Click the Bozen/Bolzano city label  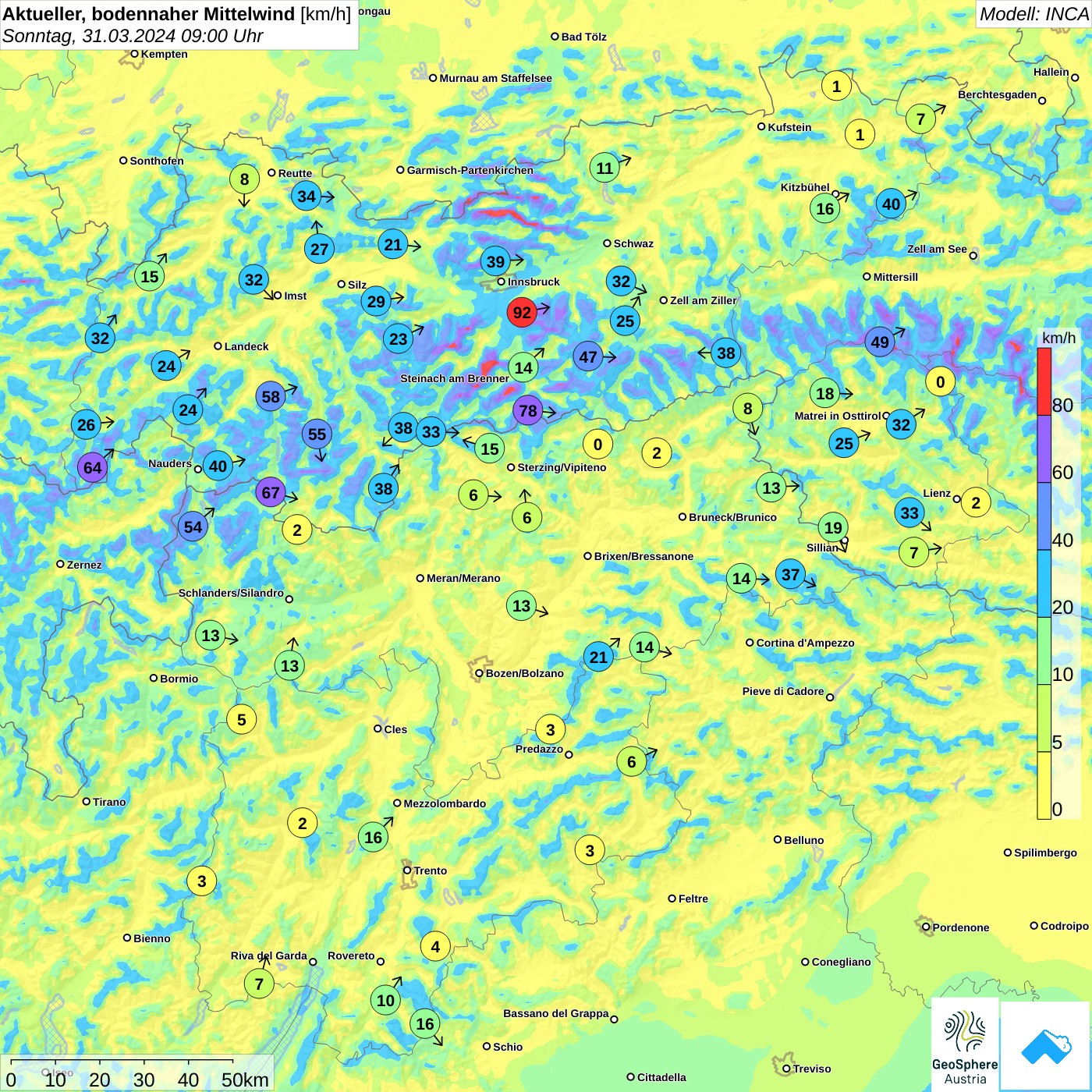(x=524, y=673)
